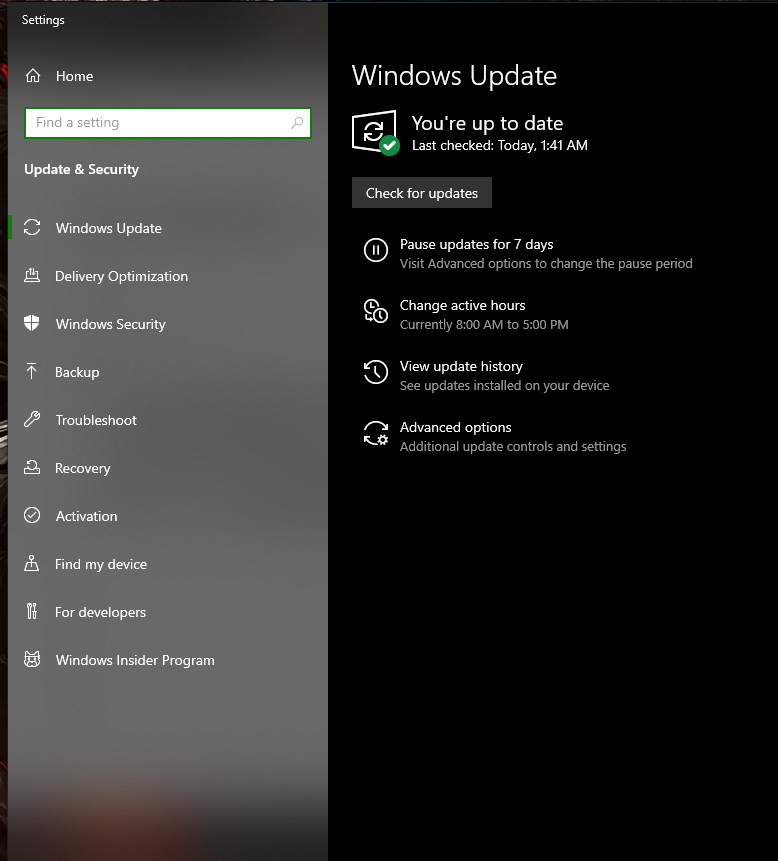This screenshot has width=778, height=861.
Task: Click 'You're up to date' status text
Action: click(488, 123)
